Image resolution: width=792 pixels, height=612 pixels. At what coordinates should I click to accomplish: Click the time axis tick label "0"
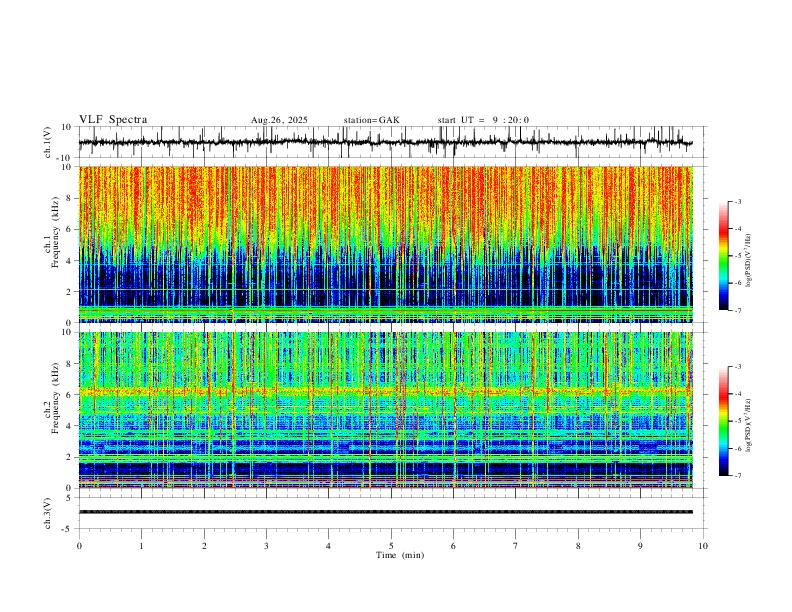point(79,546)
